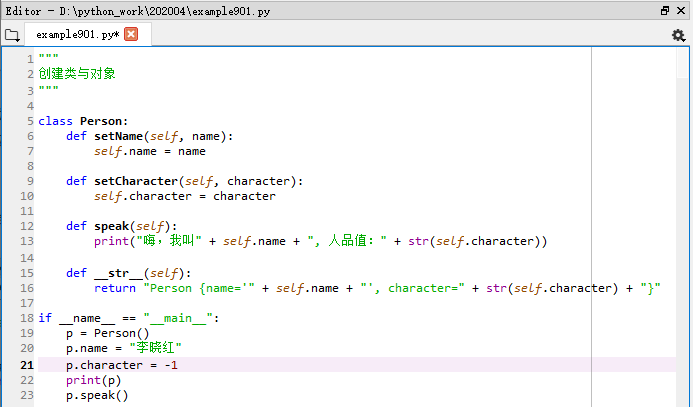Viewport: 693px width, 407px height.
Task: Click line number 18 in the gutter
Action: point(27,318)
